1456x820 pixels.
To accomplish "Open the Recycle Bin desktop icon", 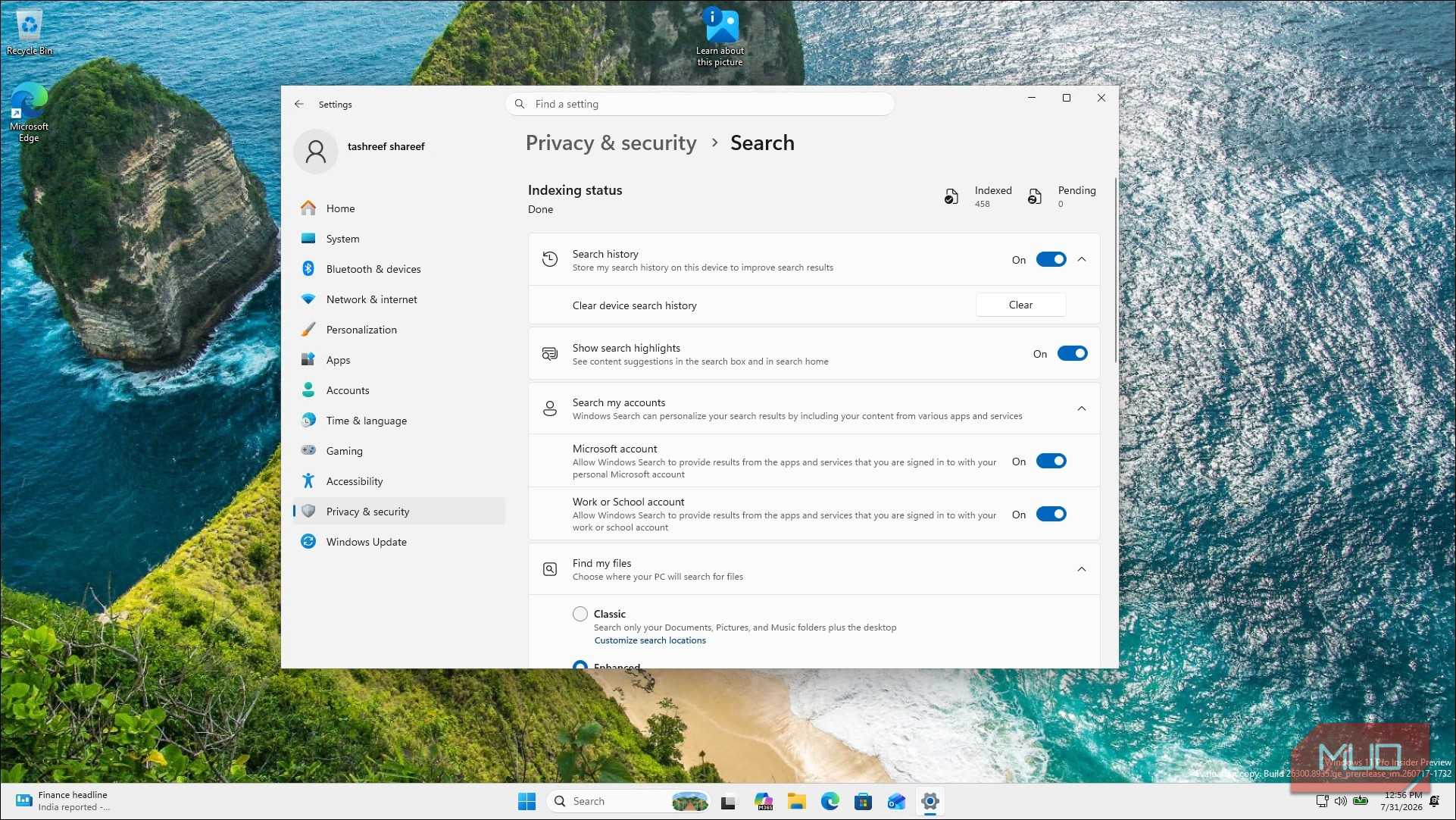I will coord(30,33).
